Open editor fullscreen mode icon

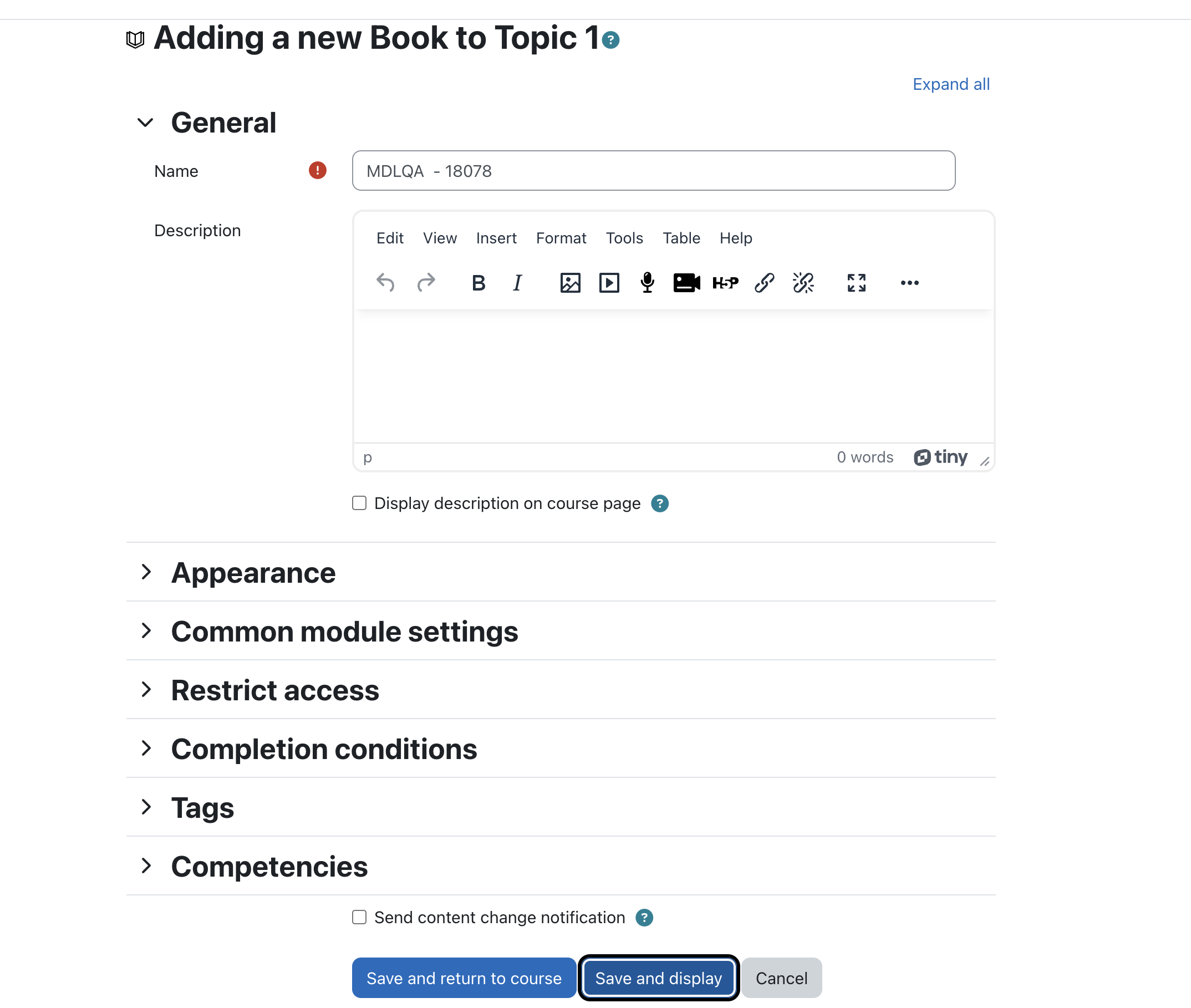tap(856, 283)
